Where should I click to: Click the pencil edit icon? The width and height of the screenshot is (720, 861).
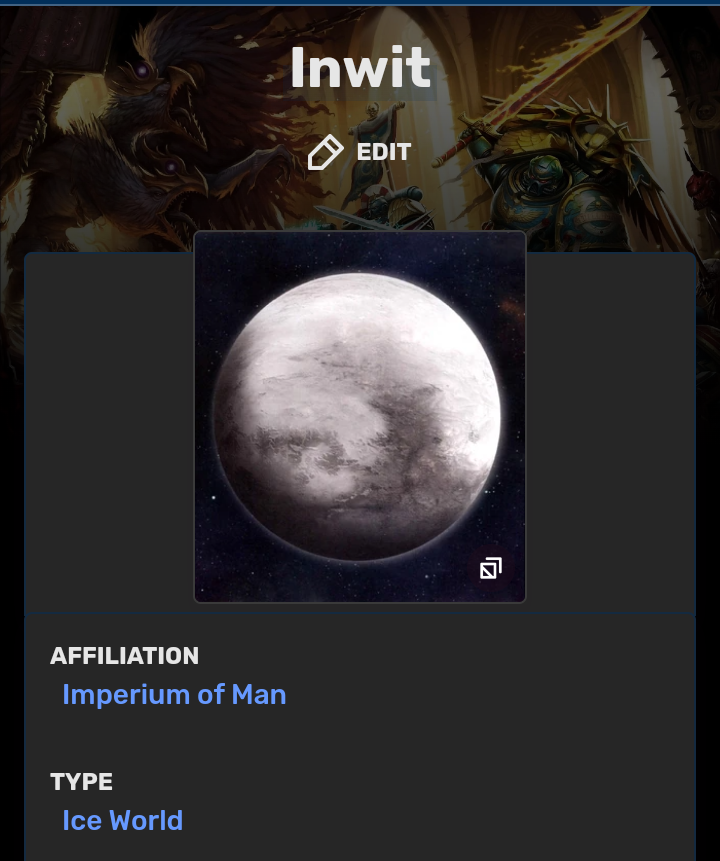(325, 152)
